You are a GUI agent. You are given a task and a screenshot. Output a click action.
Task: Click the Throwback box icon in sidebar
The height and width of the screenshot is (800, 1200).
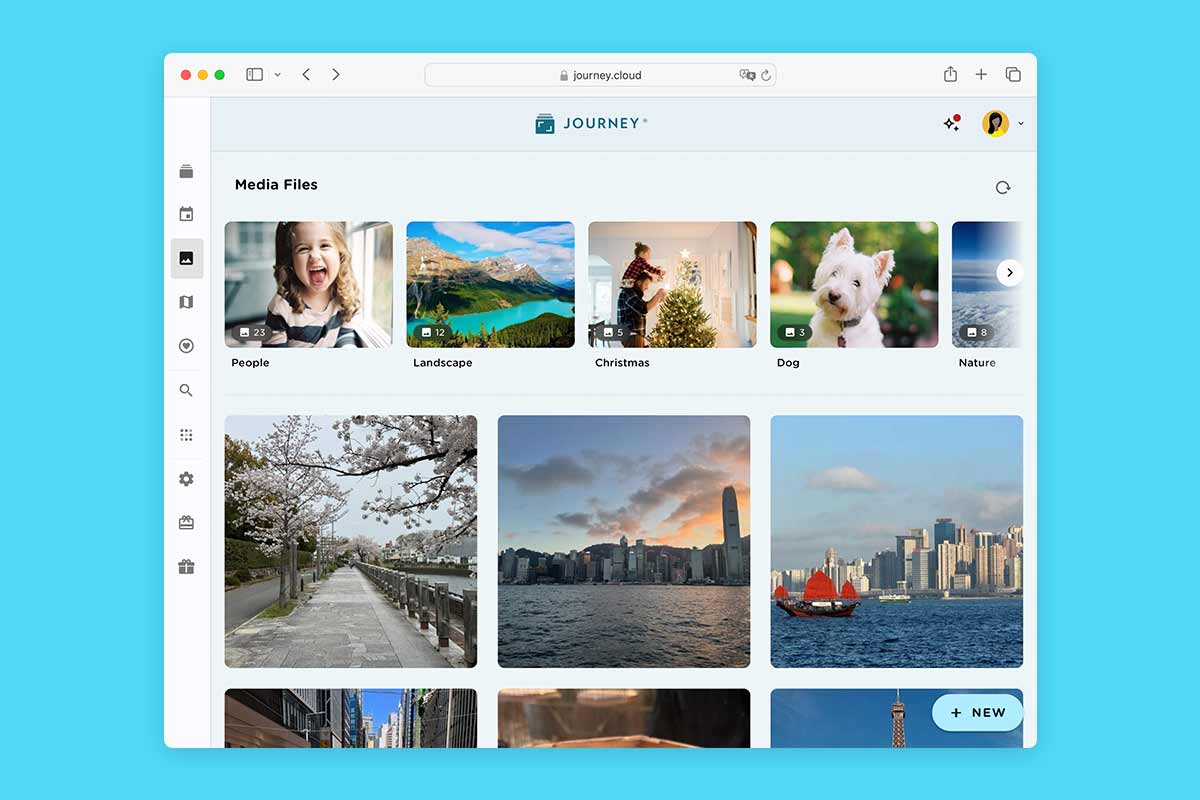(186, 522)
